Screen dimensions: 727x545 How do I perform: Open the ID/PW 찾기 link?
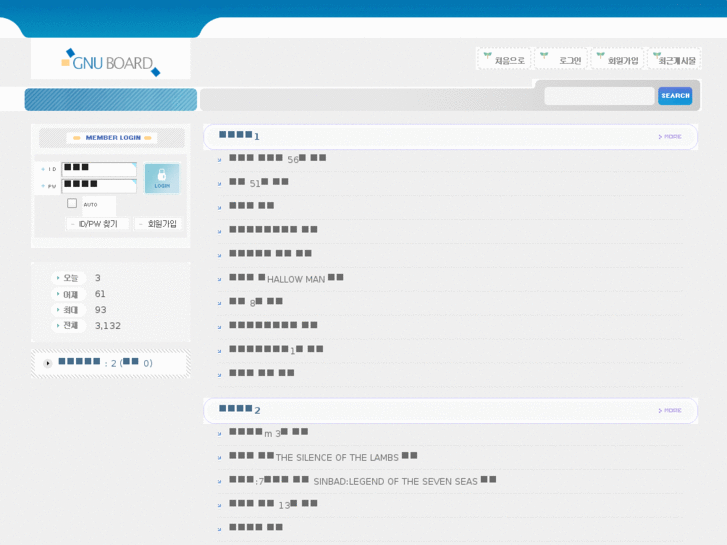(x=97, y=224)
